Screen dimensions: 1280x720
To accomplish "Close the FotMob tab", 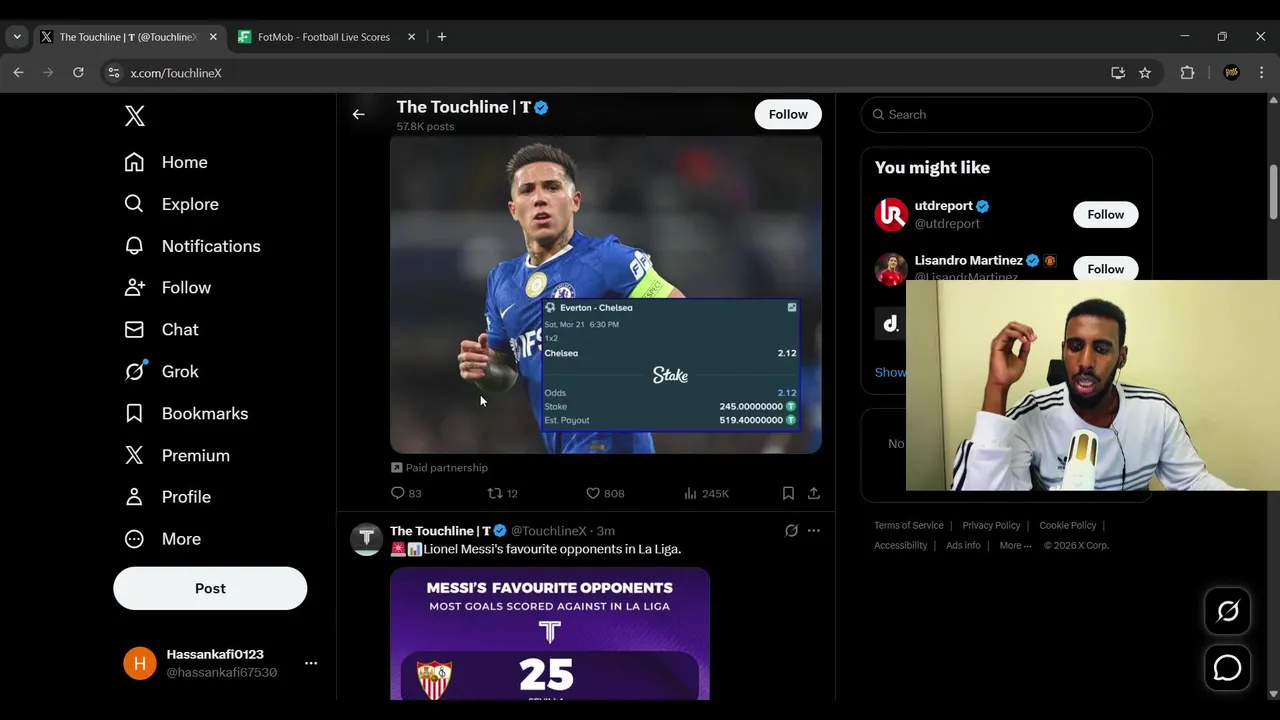I will (411, 37).
